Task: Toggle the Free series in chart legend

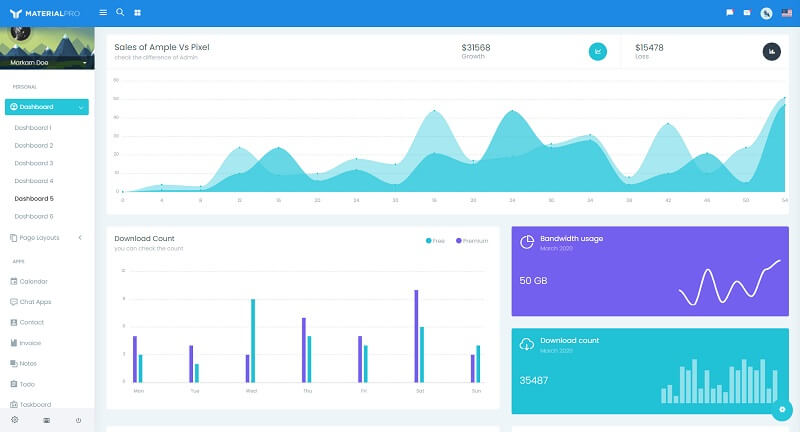Action: coord(435,241)
